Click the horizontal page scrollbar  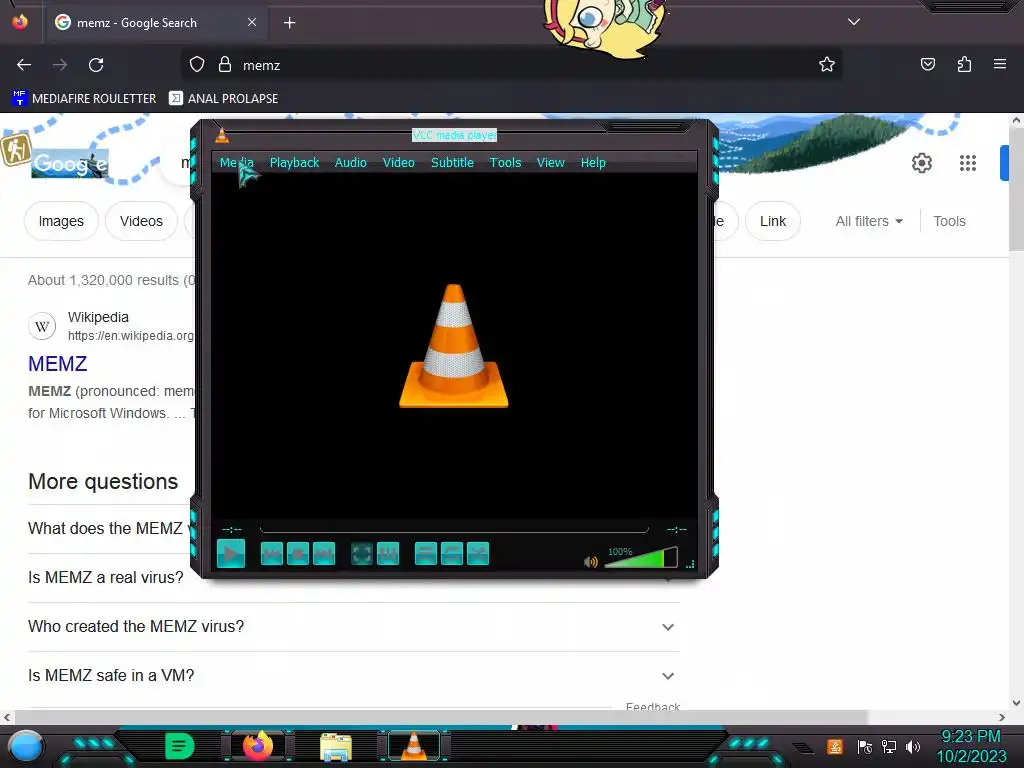pyautogui.click(x=441, y=717)
